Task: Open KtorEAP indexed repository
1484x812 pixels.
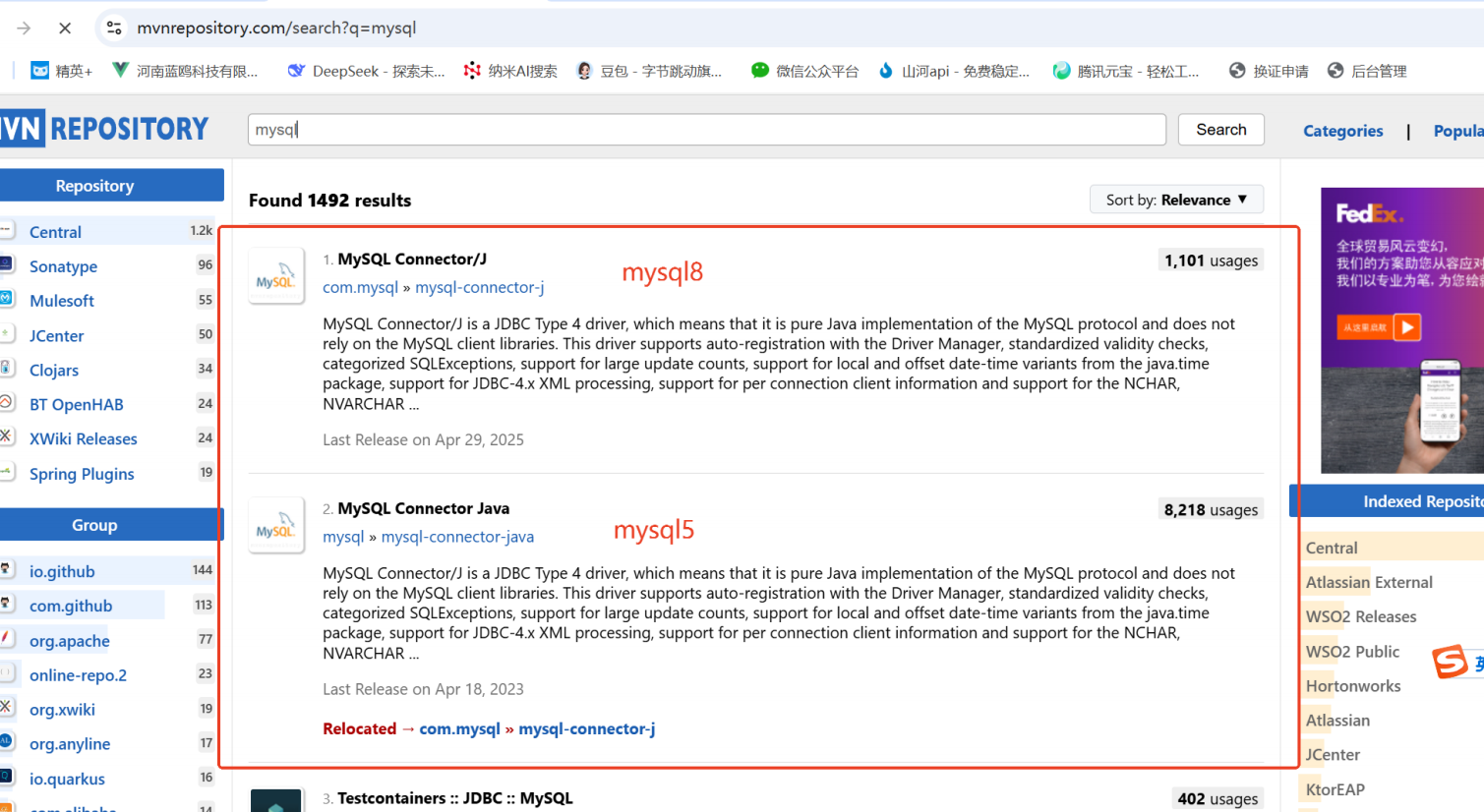Action: click(x=1335, y=789)
